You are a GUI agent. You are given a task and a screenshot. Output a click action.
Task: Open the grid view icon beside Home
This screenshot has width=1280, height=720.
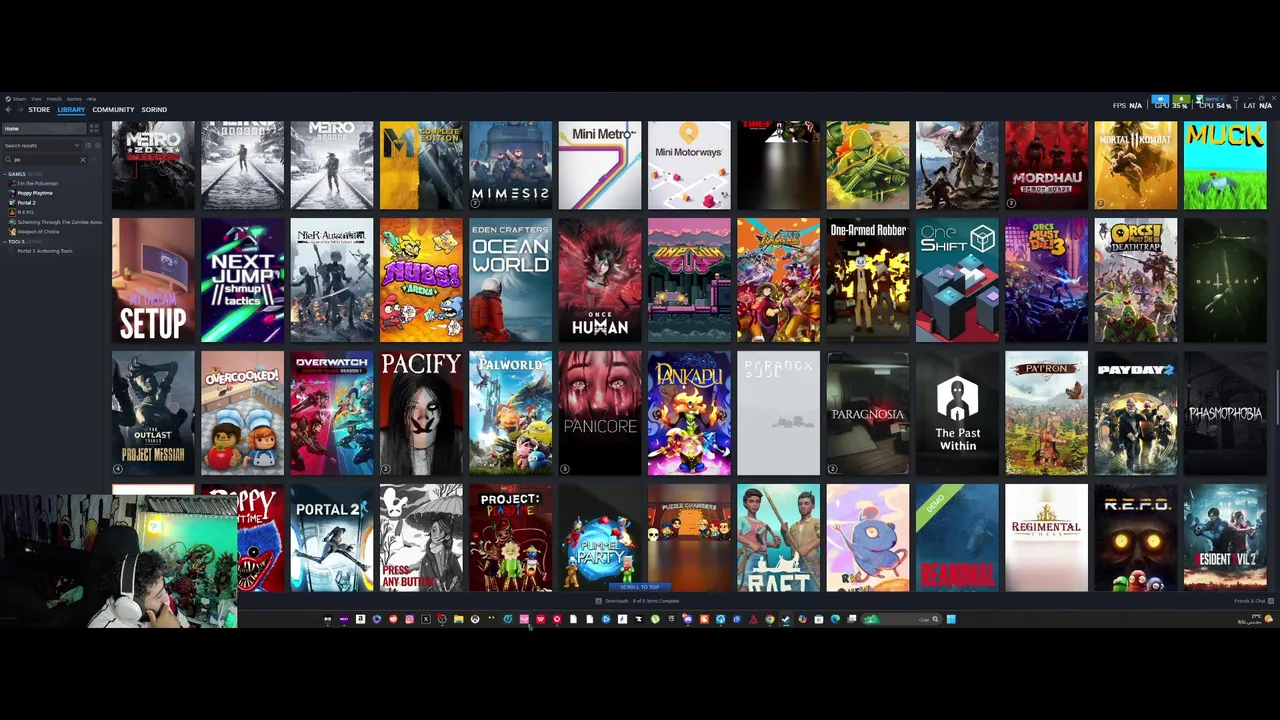tap(94, 128)
